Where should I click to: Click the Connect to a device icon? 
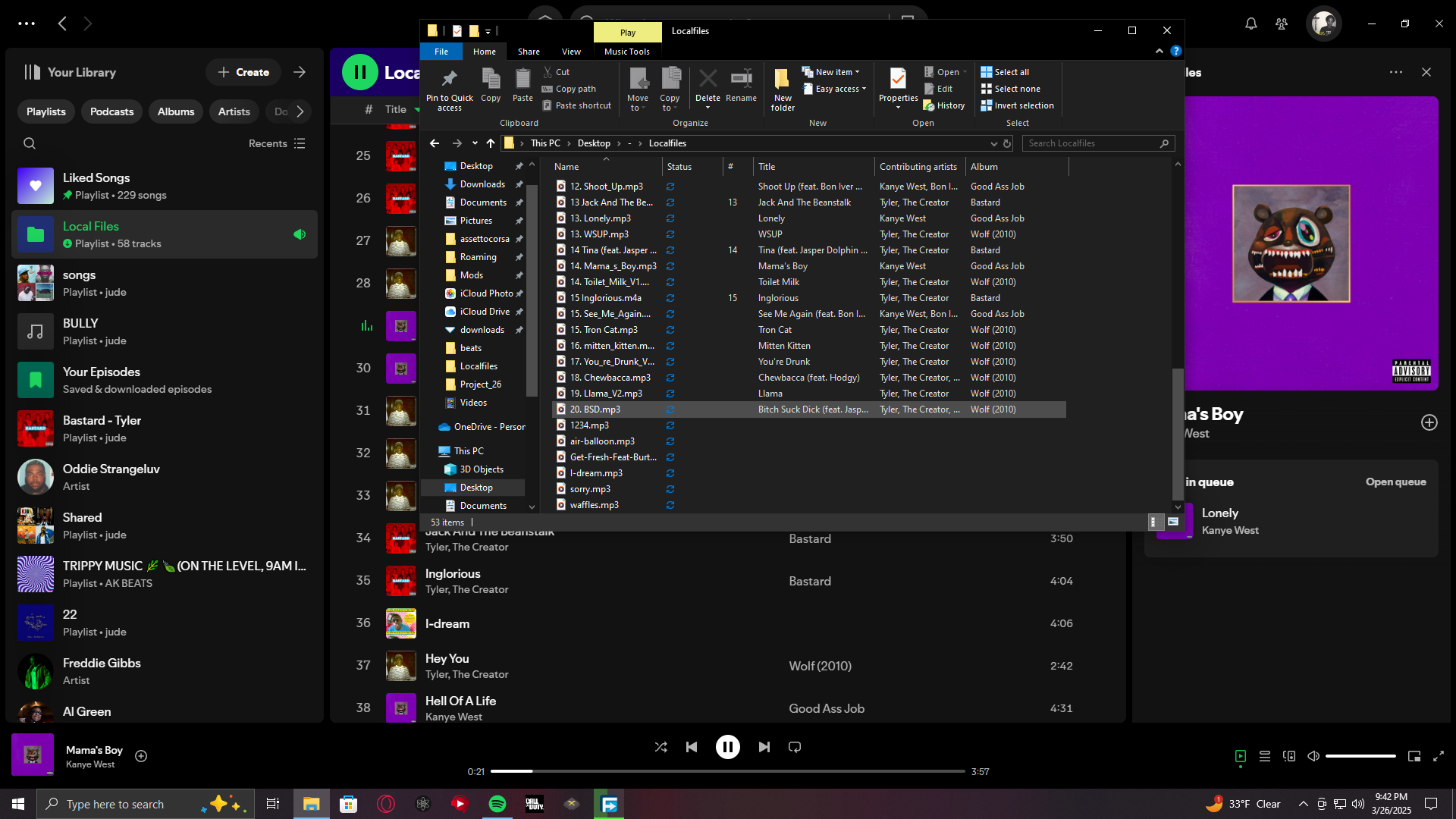click(1289, 756)
